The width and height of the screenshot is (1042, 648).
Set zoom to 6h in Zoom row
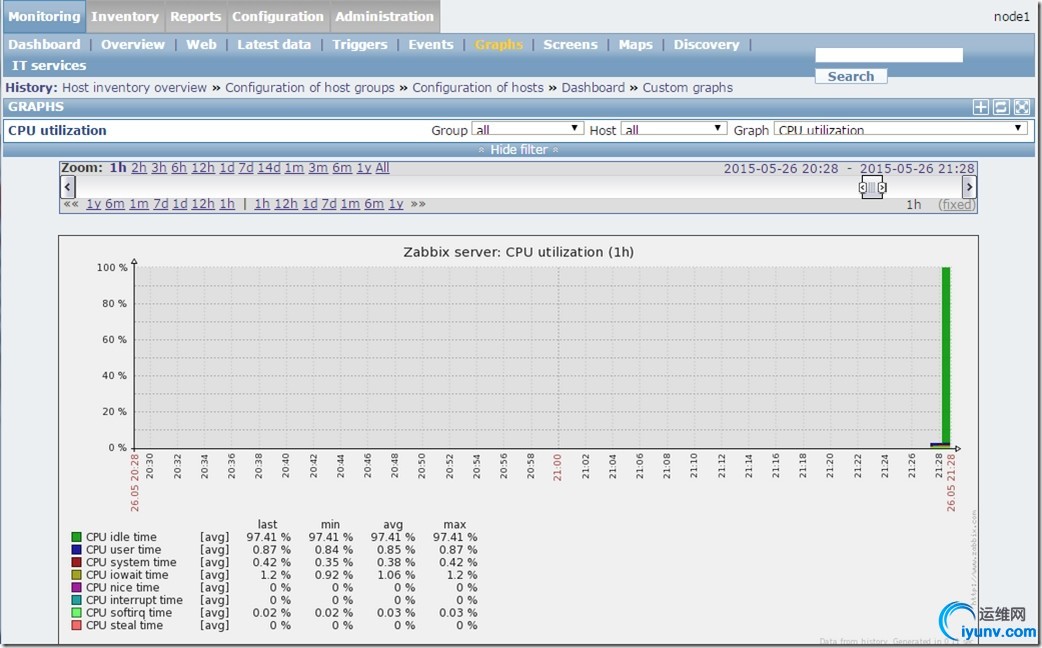point(179,168)
